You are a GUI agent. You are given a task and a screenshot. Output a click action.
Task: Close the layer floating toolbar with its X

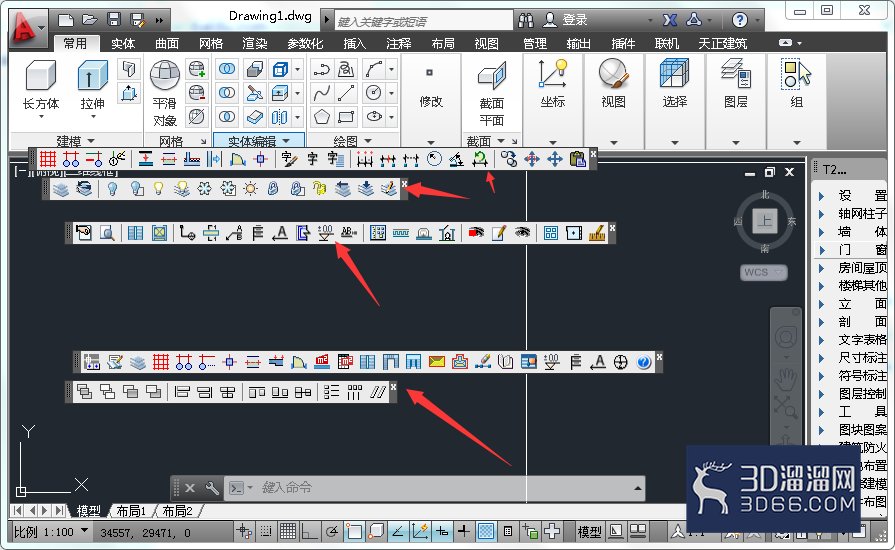(404, 184)
